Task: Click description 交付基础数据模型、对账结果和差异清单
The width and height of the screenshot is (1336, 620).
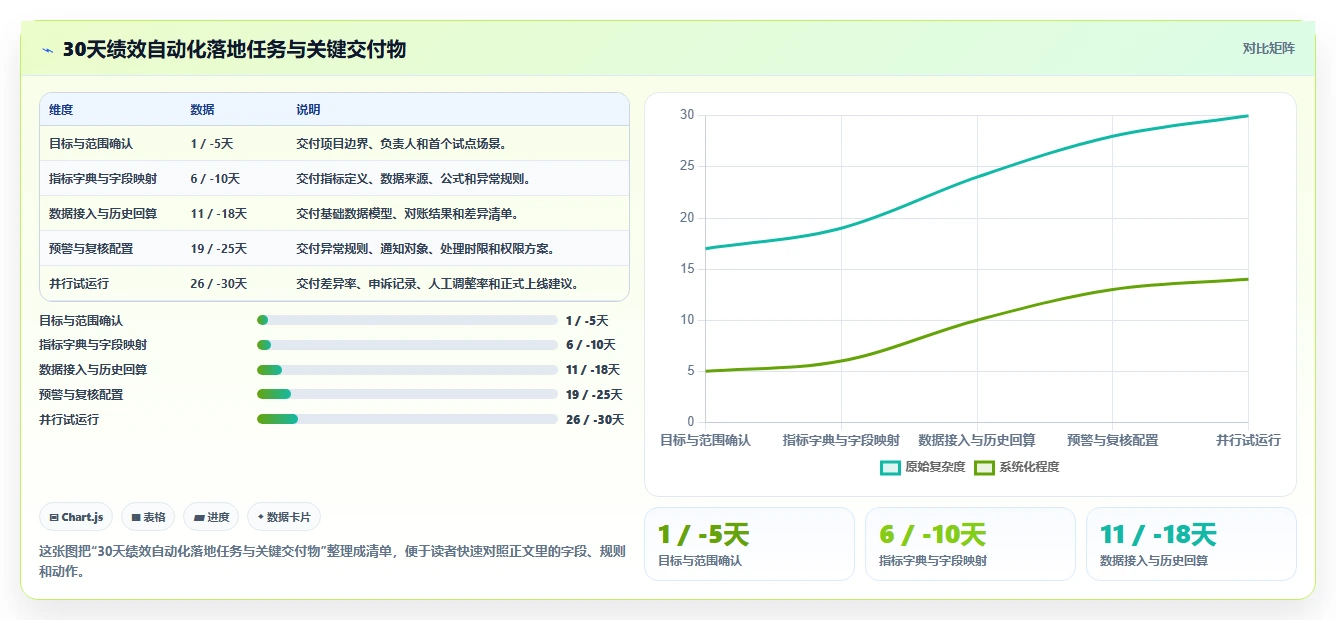Action: tap(408, 214)
